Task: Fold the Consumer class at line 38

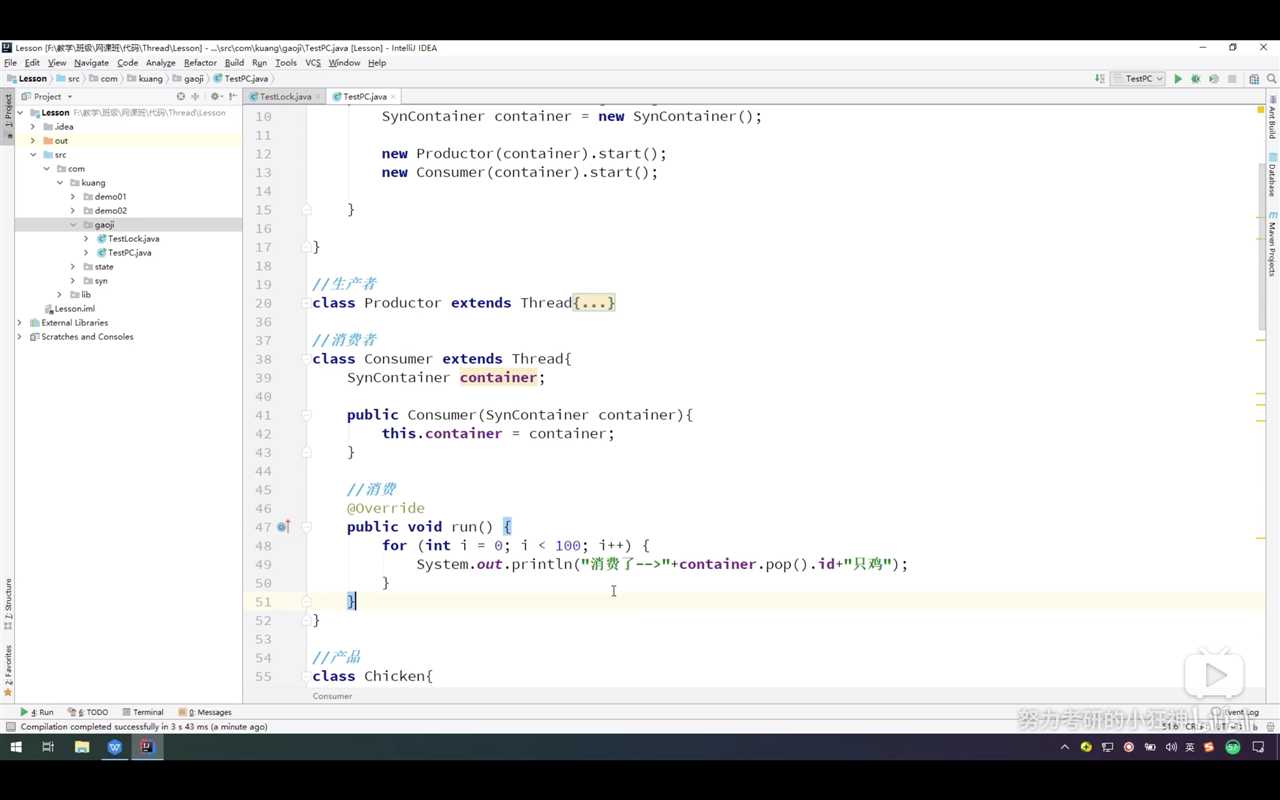Action: click(x=306, y=359)
